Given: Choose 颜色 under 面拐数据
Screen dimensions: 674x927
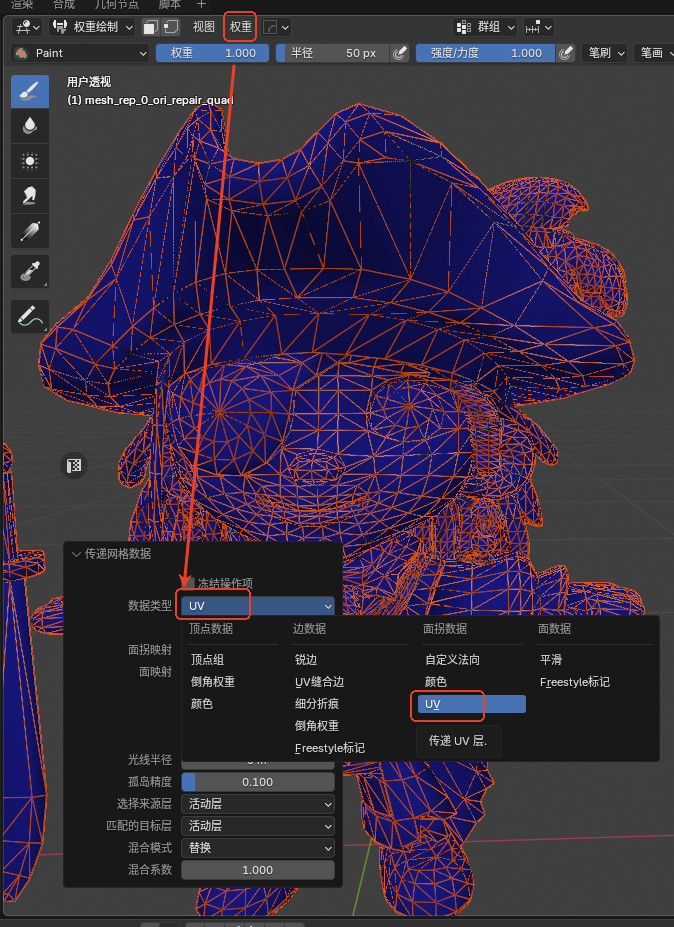Looking at the screenshot, I should point(436,682).
